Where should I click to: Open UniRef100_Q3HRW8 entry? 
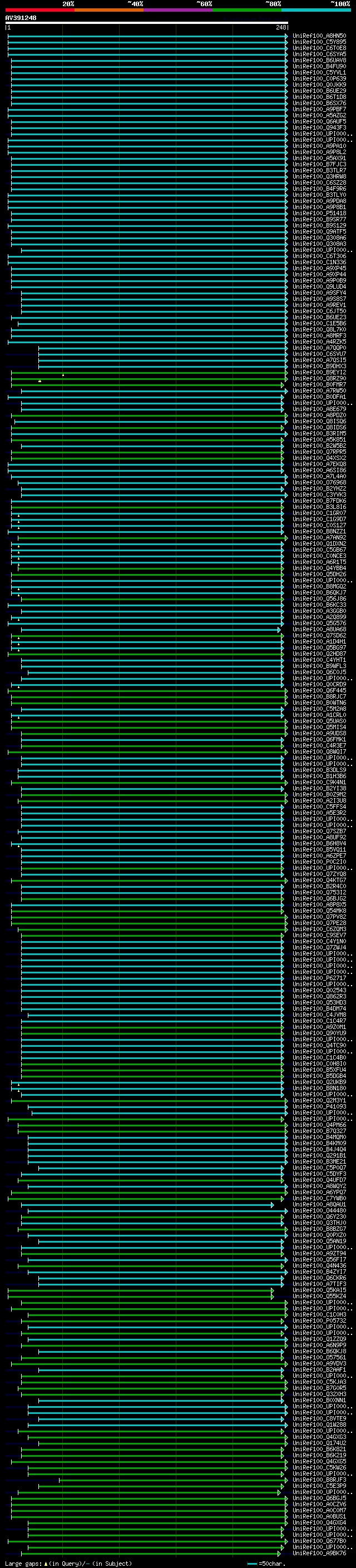click(x=319, y=176)
